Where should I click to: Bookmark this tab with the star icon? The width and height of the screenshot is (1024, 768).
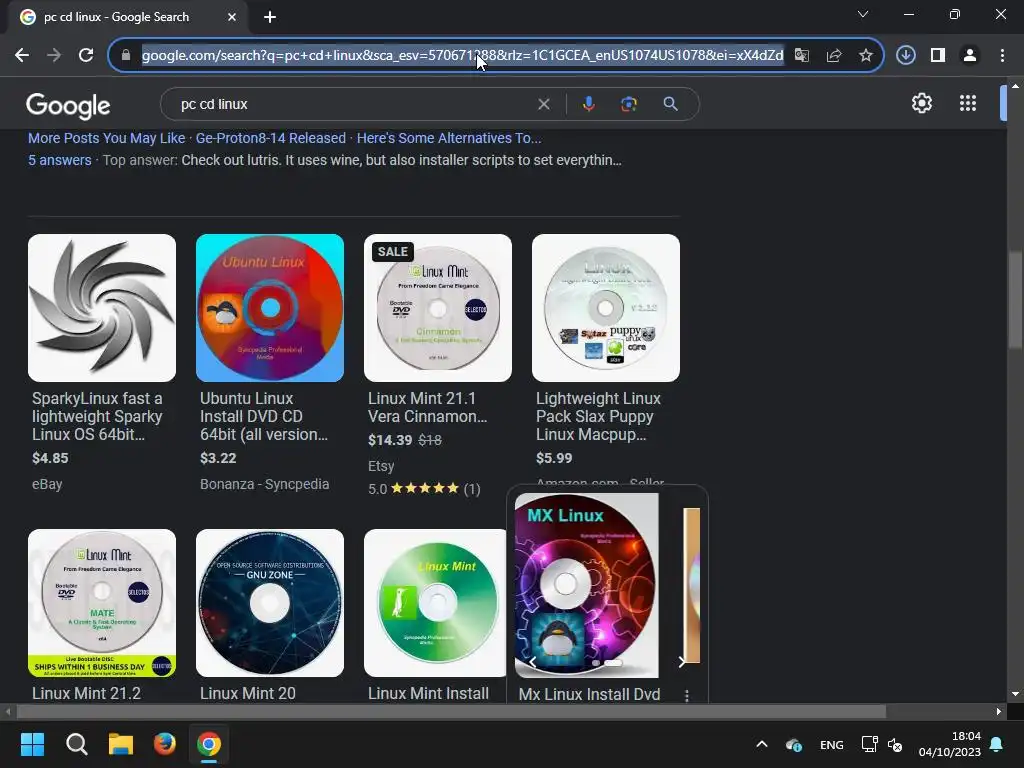[866, 56]
